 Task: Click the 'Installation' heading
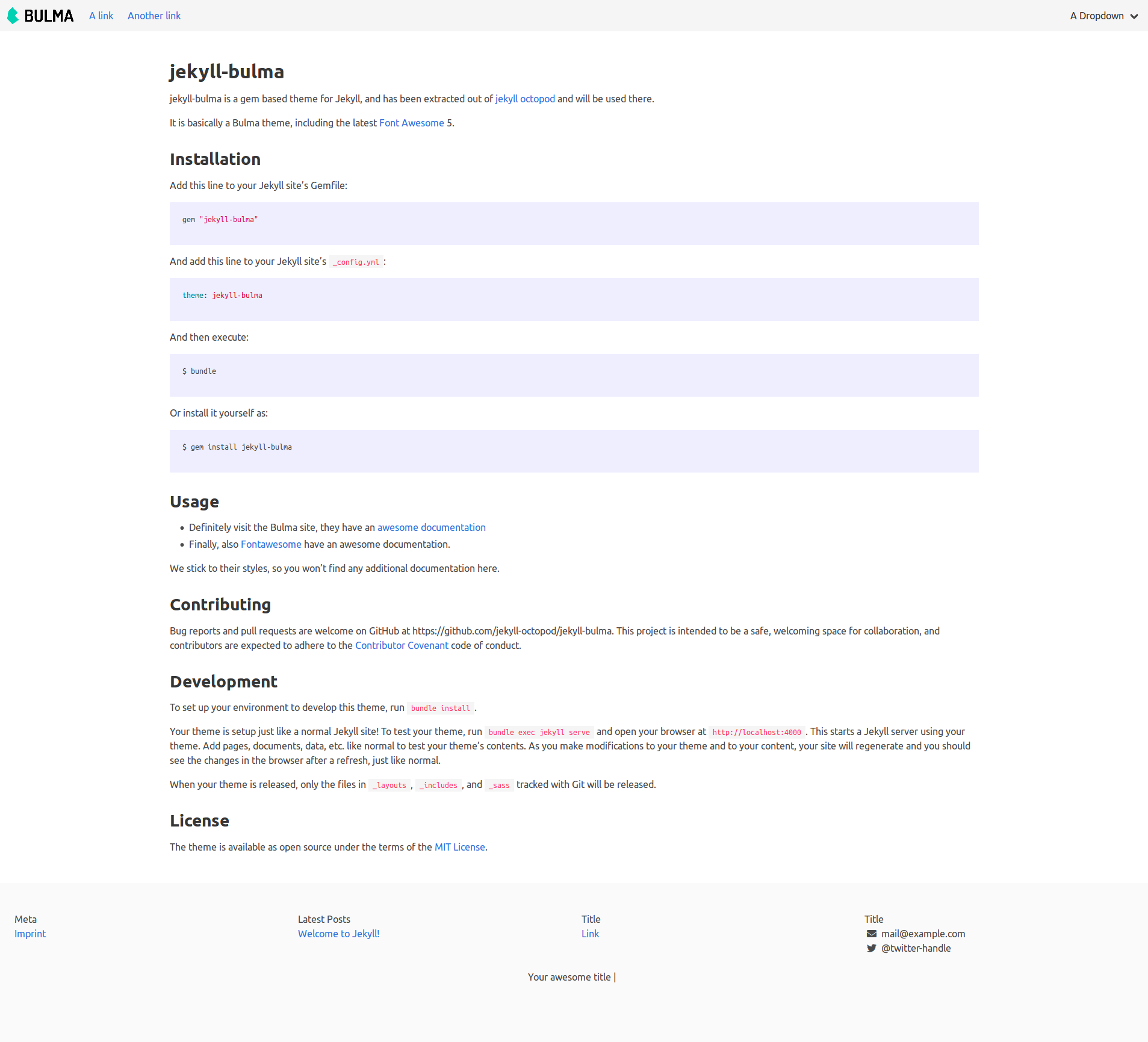point(215,159)
